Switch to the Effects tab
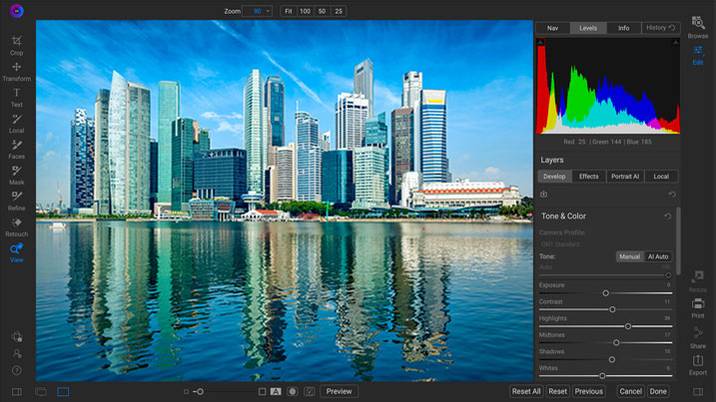The width and height of the screenshot is (716, 402). pos(589,176)
